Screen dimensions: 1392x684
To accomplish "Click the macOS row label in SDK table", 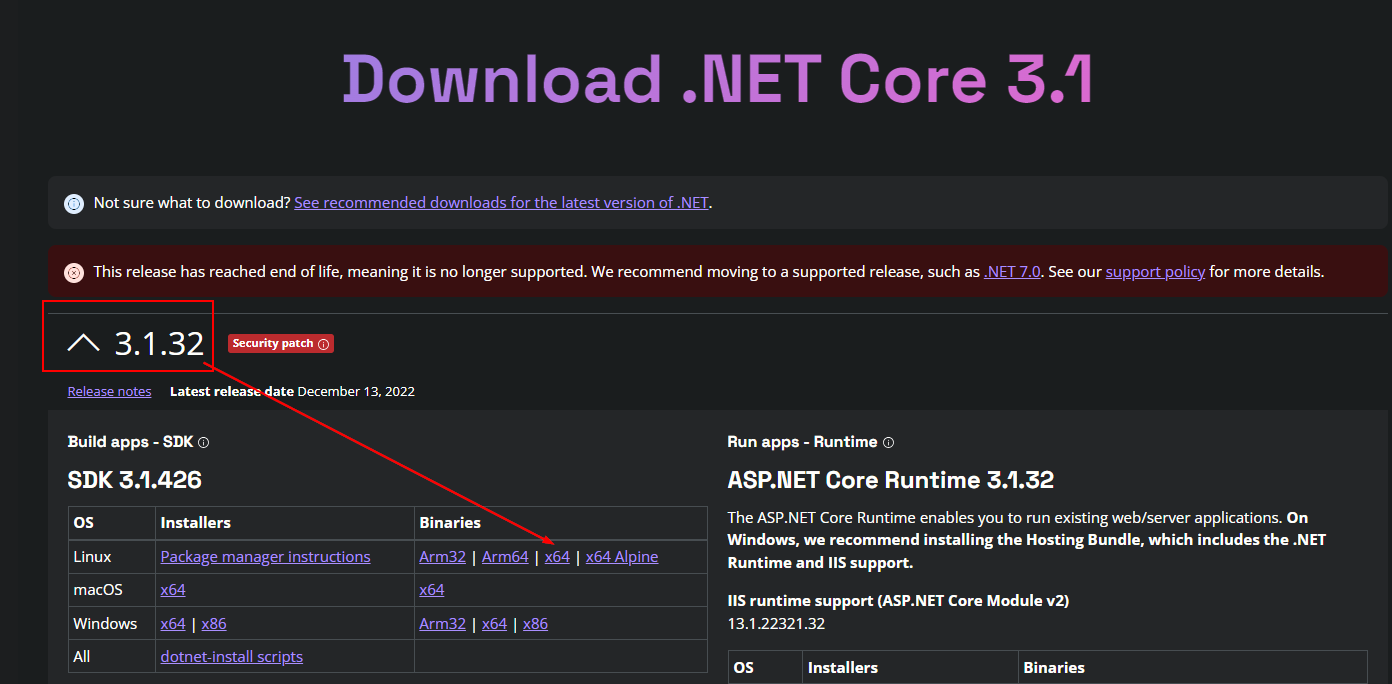I will tap(98, 589).
